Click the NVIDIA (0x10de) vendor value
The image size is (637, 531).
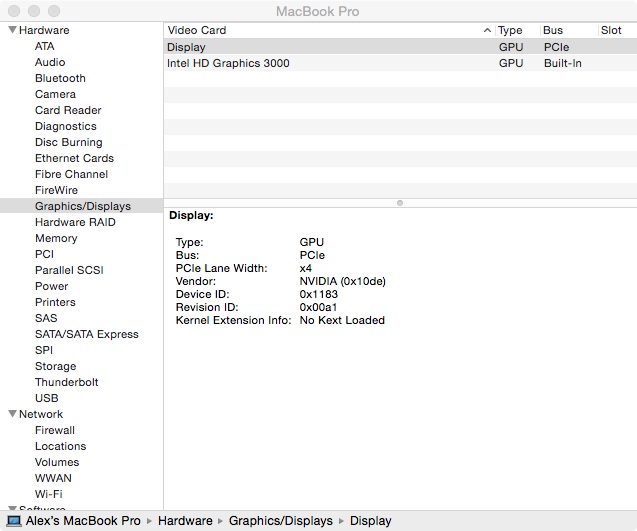coord(342,281)
